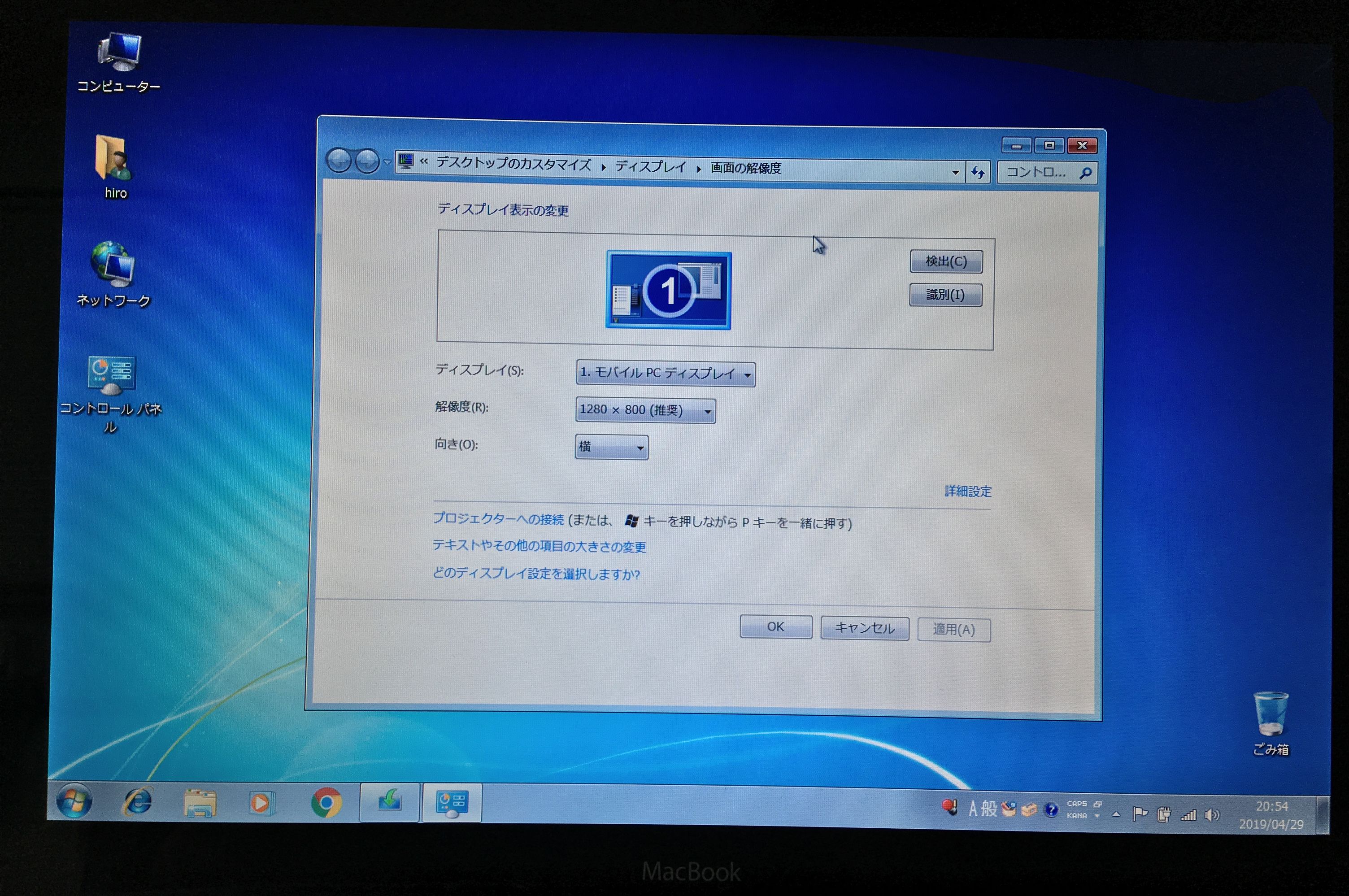
Task: Minimize the 画面の解像度 window
Action: [x=1017, y=145]
